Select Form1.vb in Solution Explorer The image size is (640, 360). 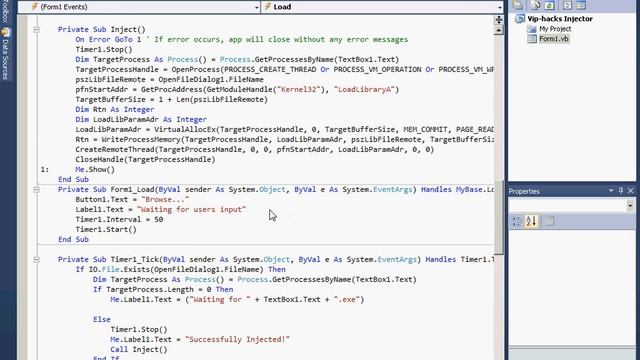(553, 39)
